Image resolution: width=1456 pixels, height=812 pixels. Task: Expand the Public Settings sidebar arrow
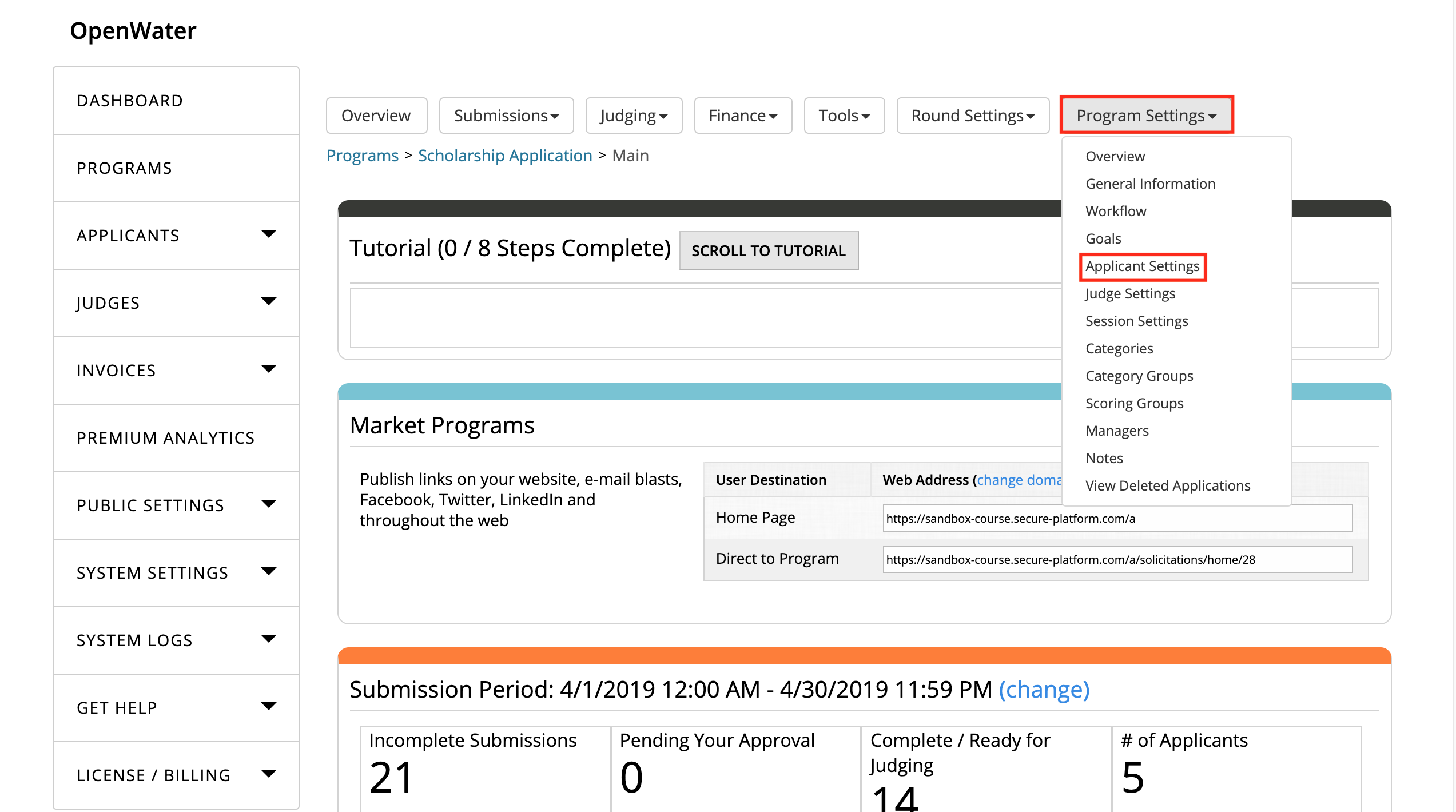(x=268, y=504)
